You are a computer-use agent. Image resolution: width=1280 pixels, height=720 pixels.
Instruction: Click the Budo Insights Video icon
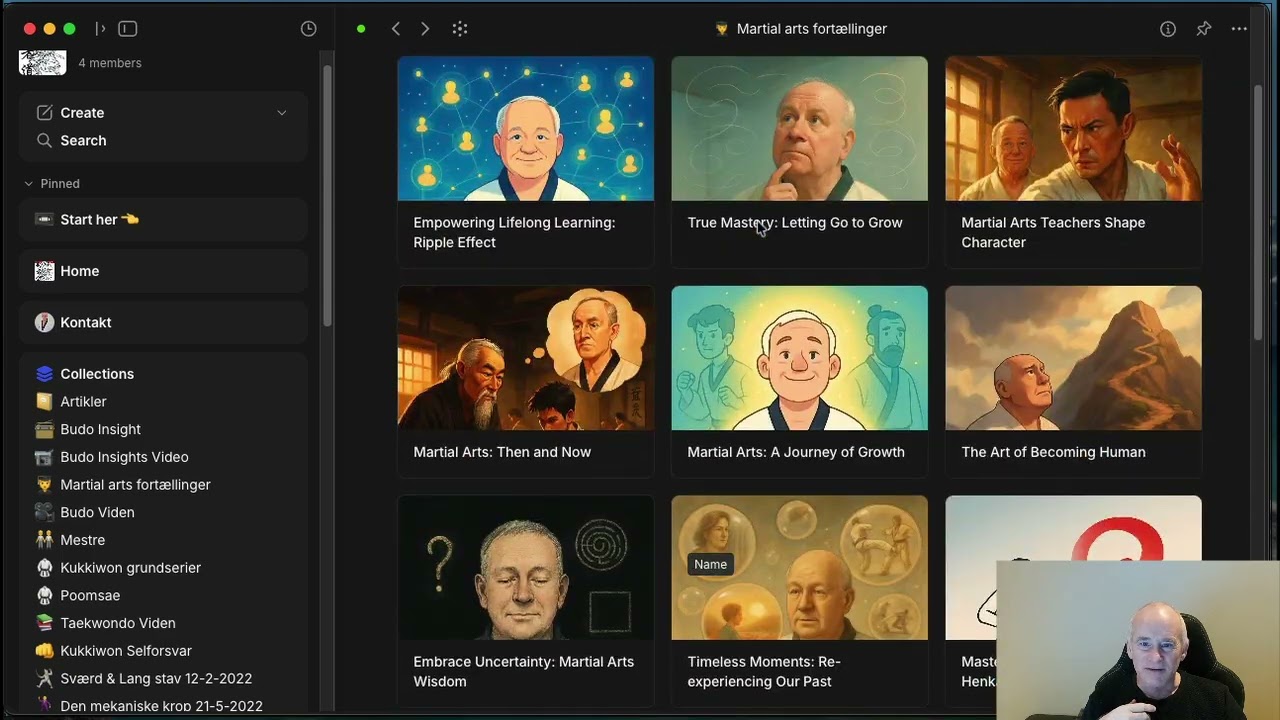pyautogui.click(x=44, y=457)
